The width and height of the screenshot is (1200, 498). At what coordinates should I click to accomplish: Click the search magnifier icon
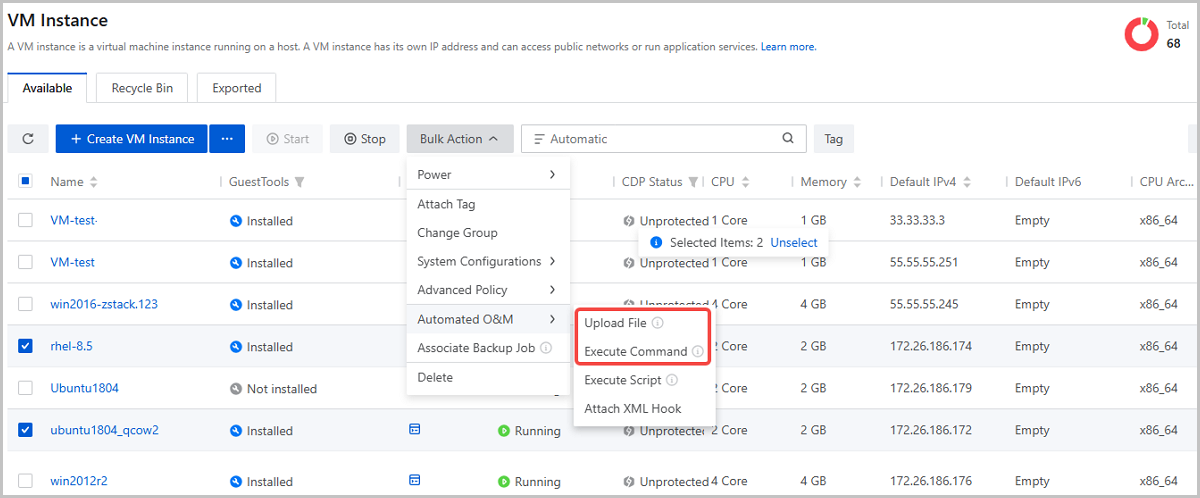pyautogui.click(x=788, y=139)
